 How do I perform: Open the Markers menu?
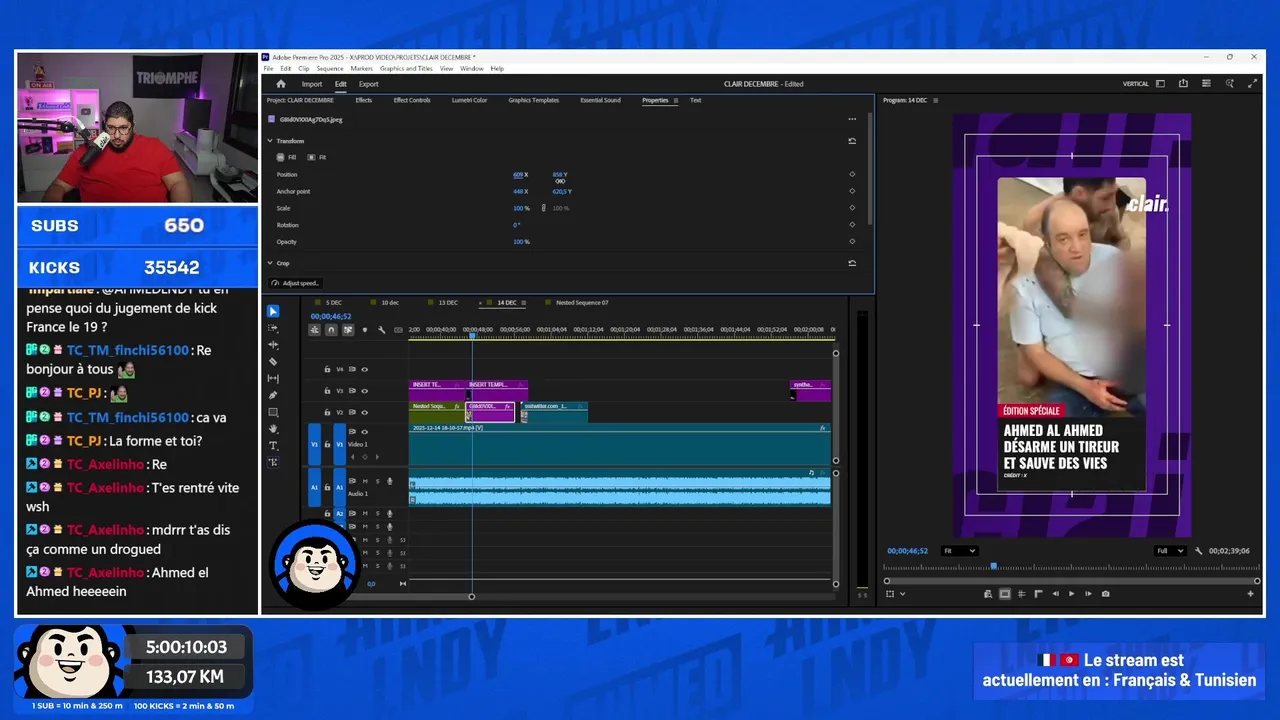[x=361, y=69]
